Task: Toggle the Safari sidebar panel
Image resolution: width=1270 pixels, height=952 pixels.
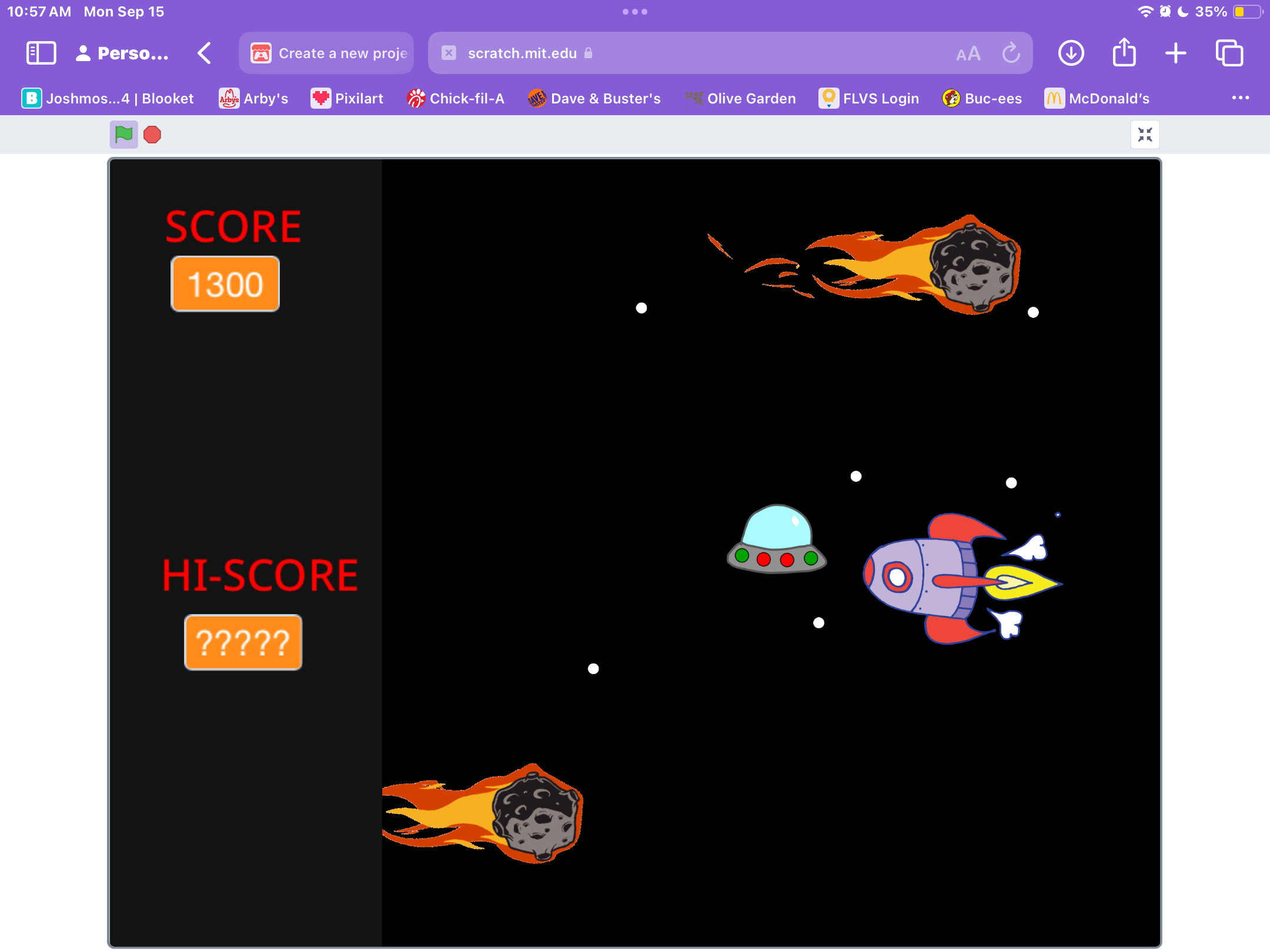Action: [x=41, y=53]
